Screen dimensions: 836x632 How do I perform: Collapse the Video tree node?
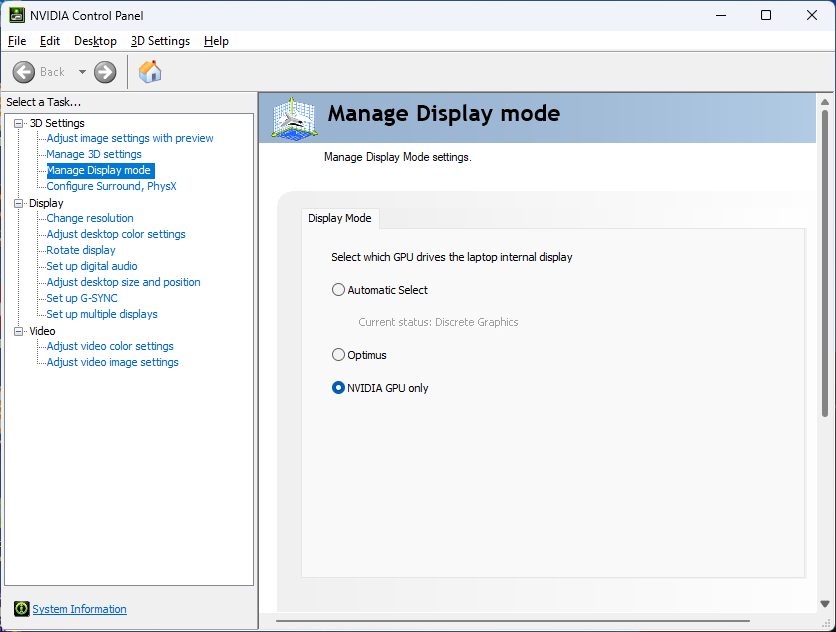pos(18,331)
